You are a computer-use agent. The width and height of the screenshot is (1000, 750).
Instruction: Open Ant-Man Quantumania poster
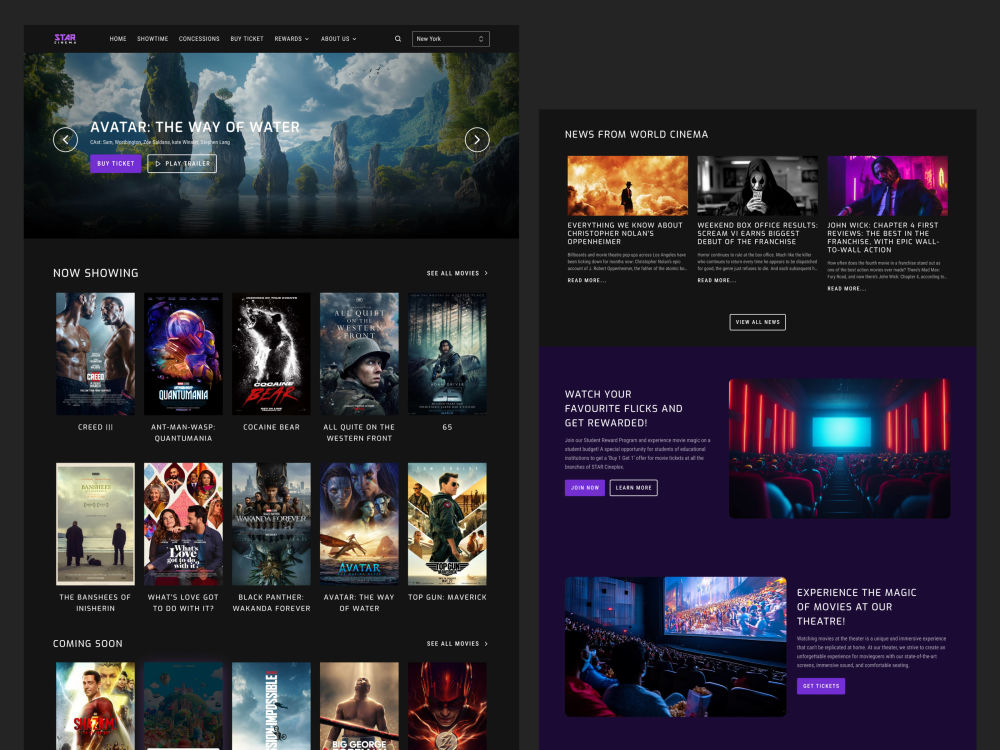point(184,354)
